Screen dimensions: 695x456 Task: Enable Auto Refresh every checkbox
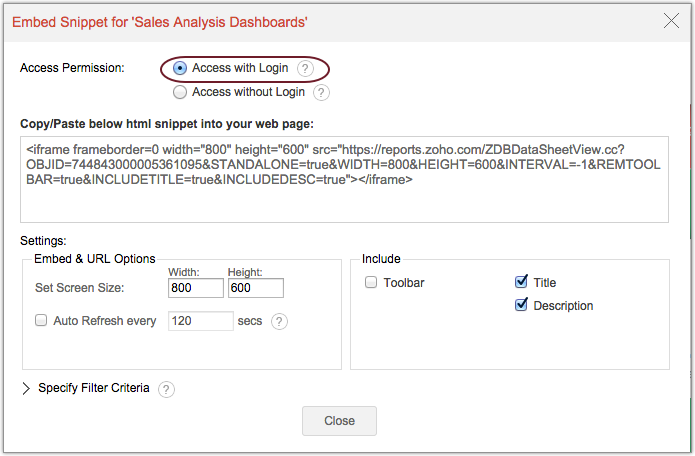coord(42,321)
